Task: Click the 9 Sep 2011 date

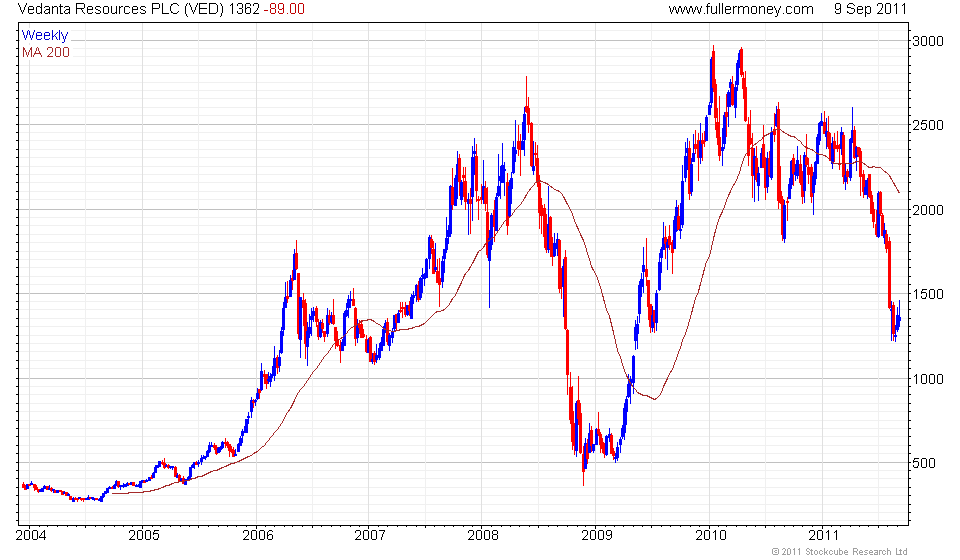Action: pyautogui.click(x=870, y=9)
